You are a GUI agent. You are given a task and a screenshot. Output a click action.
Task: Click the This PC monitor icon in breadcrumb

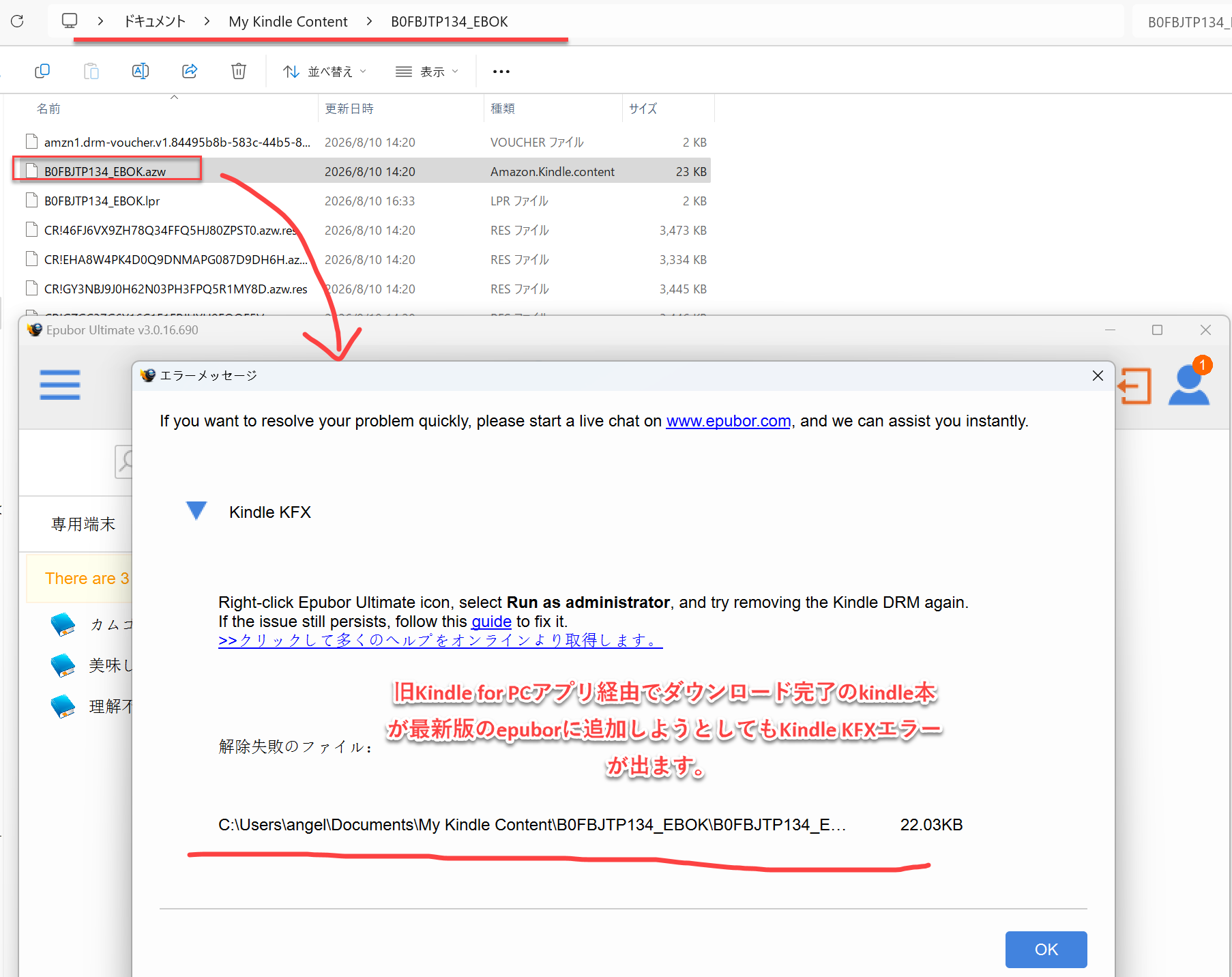pyautogui.click(x=70, y=20)
